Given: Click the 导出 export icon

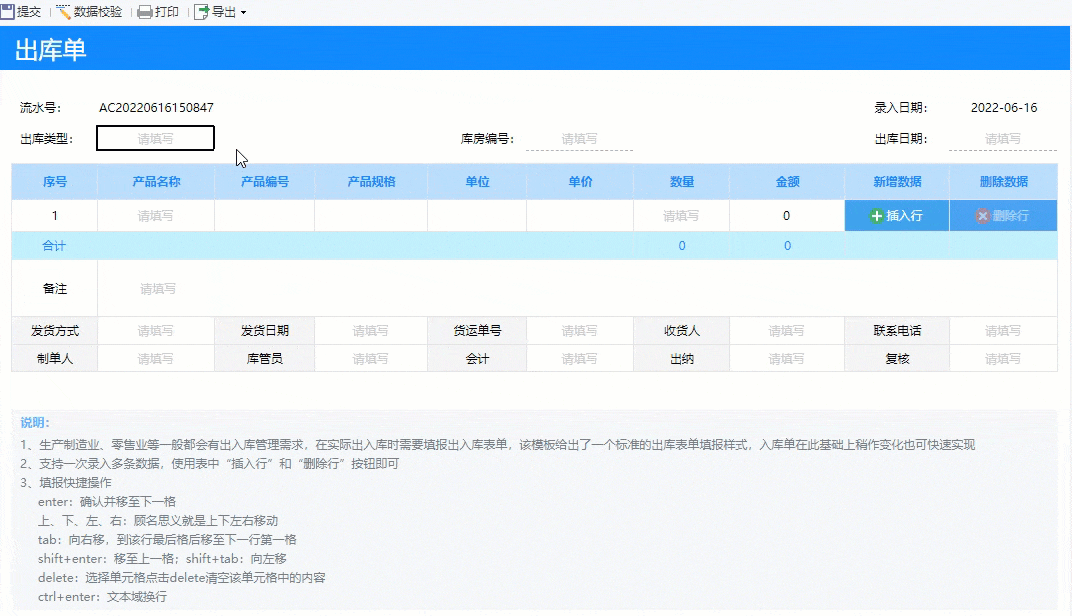Looking at the screenshot, I should point(202,12).
